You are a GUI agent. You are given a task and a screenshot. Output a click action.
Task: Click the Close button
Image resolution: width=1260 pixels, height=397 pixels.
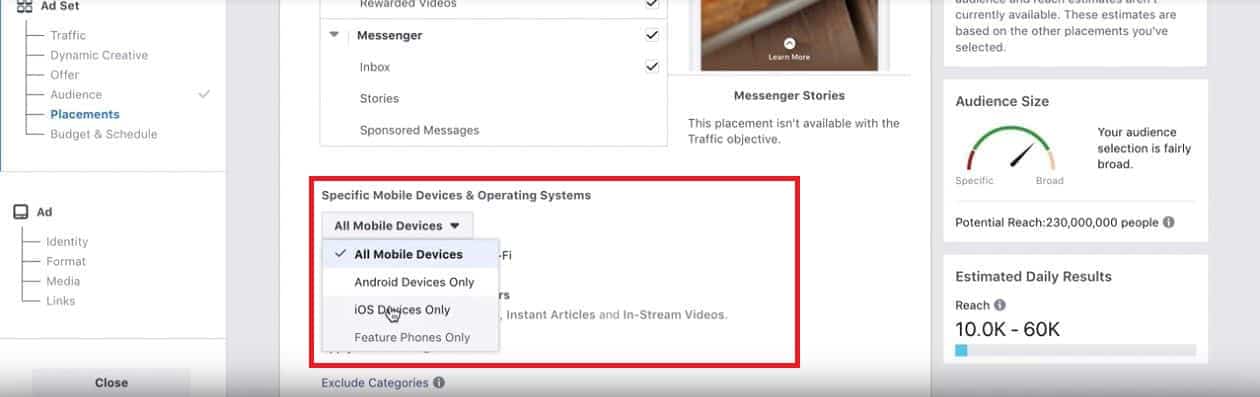(x=111, y=383)
